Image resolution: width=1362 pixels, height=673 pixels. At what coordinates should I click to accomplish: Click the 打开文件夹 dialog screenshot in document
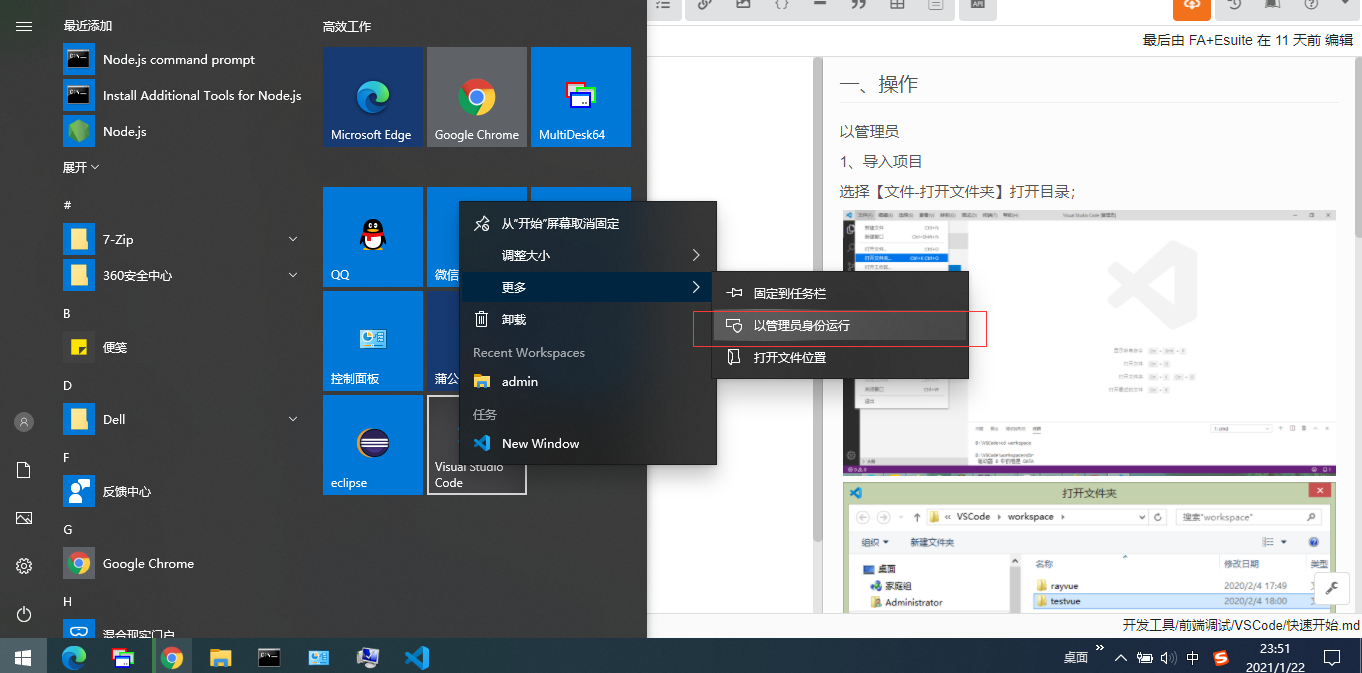[x=1089, y=547]
